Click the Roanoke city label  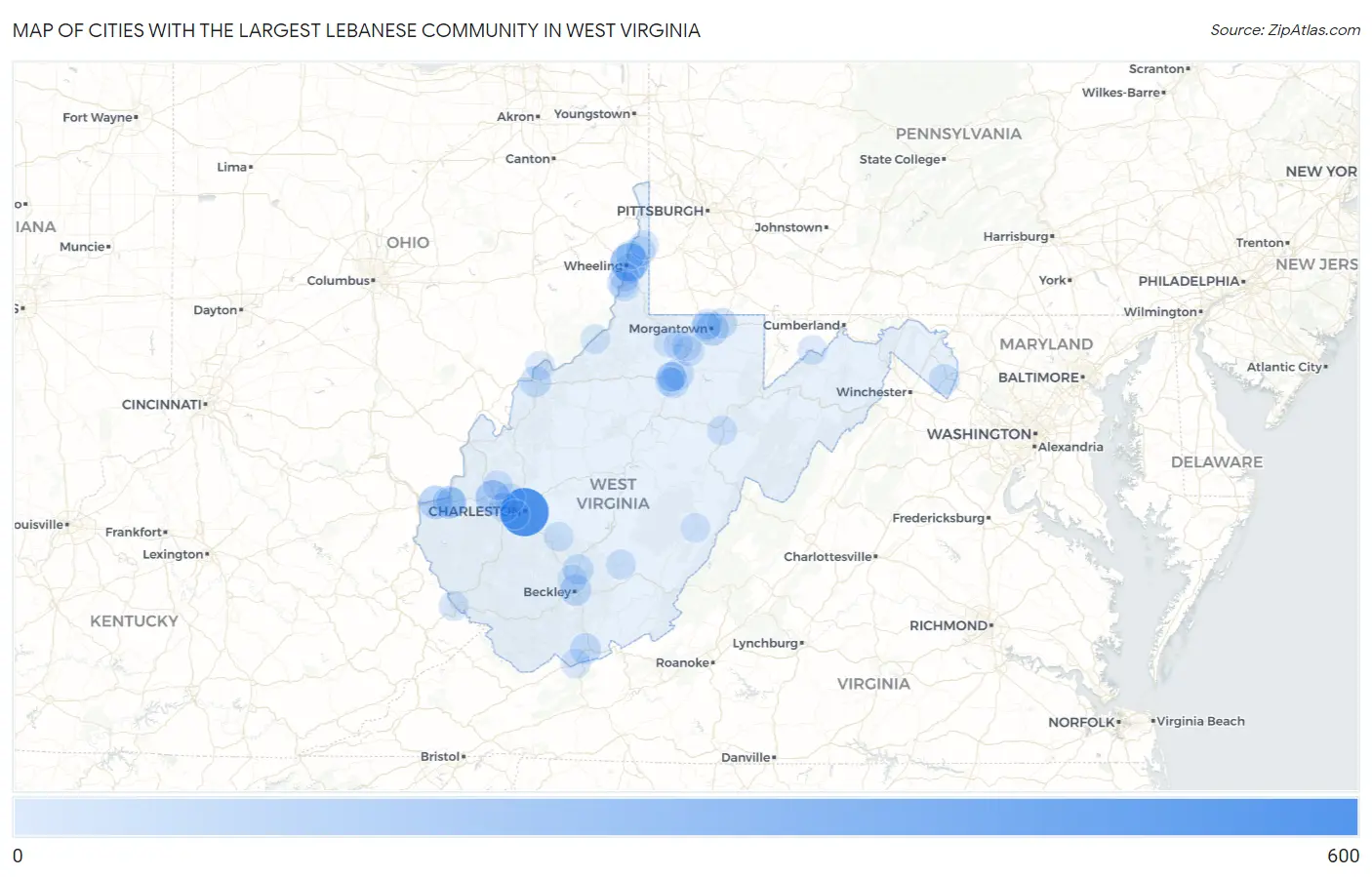(682, 663)
